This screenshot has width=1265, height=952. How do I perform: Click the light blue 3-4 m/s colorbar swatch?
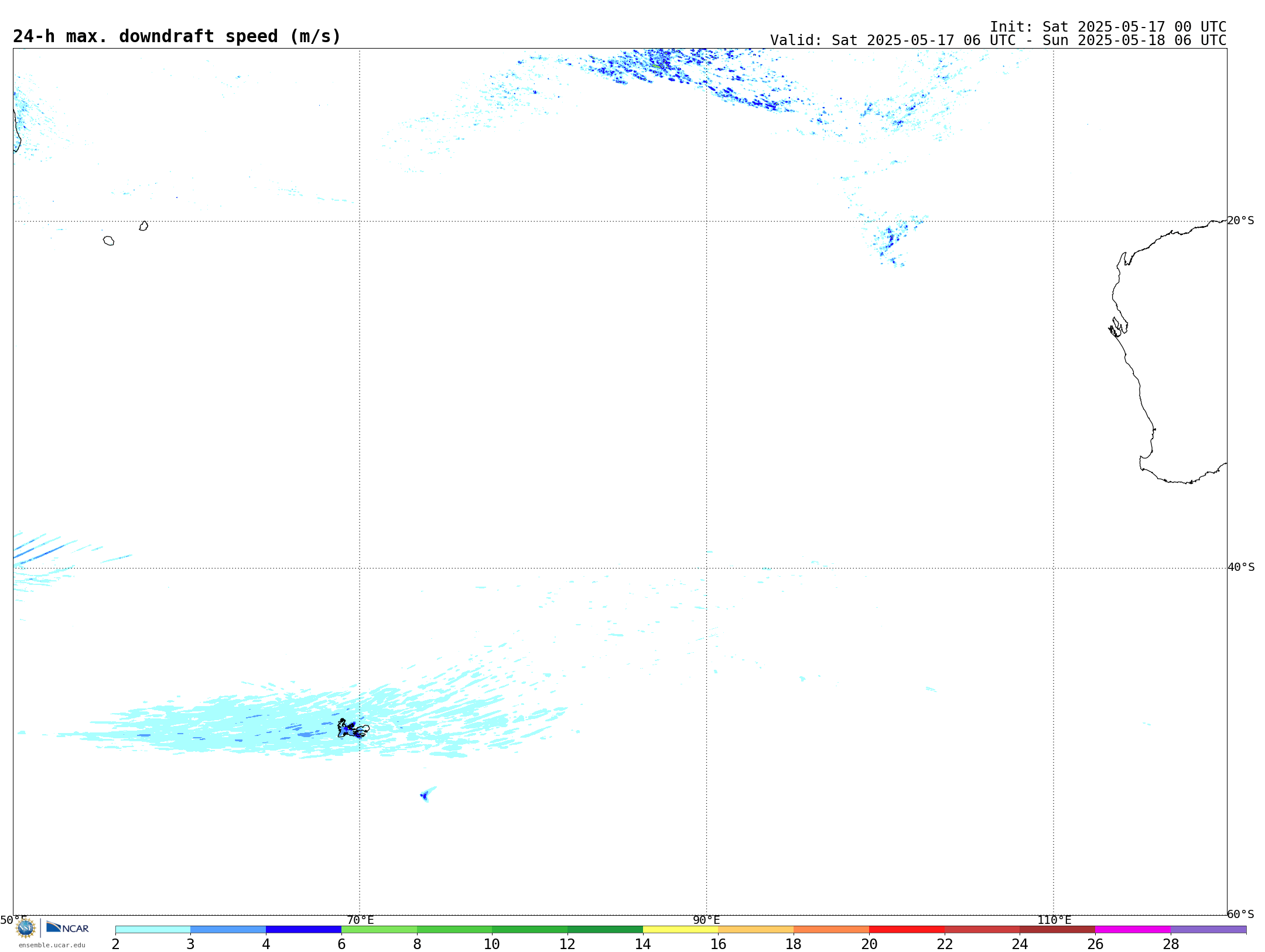tap(228, 930)
